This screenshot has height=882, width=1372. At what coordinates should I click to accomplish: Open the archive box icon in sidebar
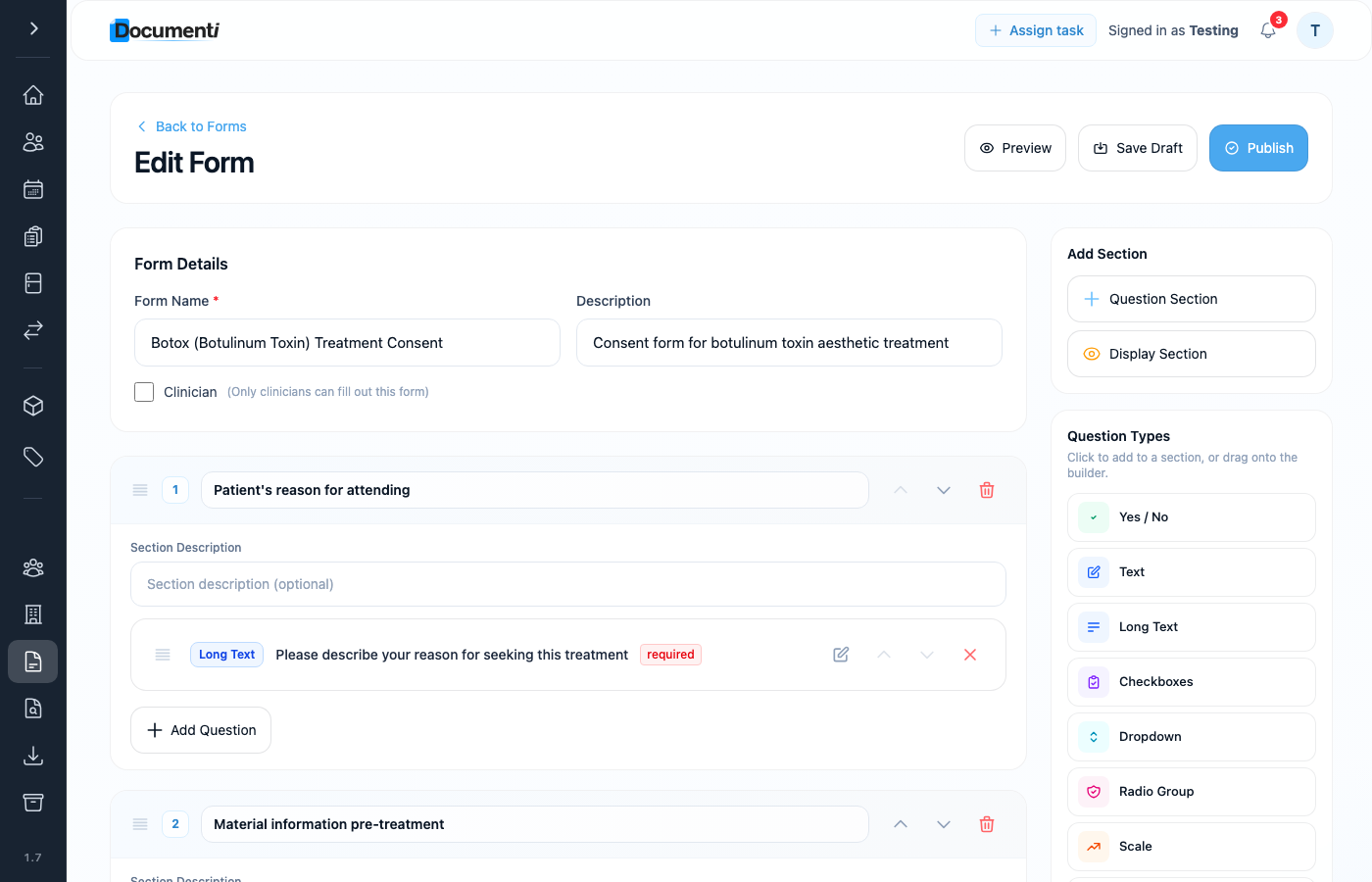[33, 803]
